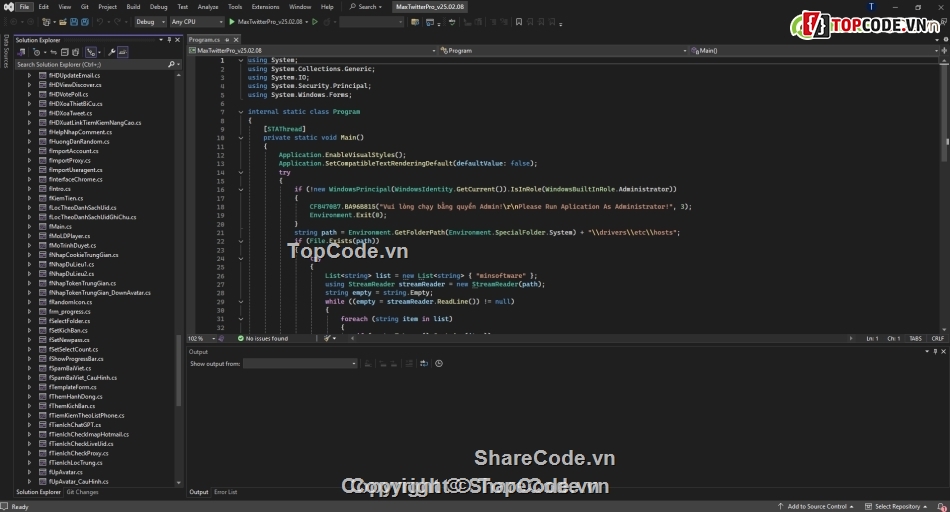
Task: Toggle pin on Program.cs tab
Action: tap(227, 40)
